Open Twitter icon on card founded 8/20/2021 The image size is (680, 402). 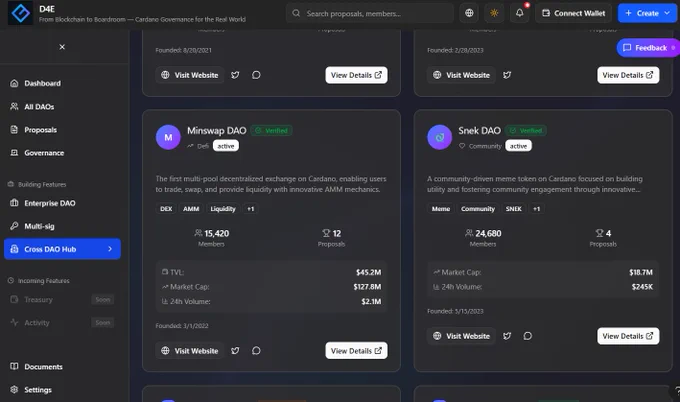(235, 75)
